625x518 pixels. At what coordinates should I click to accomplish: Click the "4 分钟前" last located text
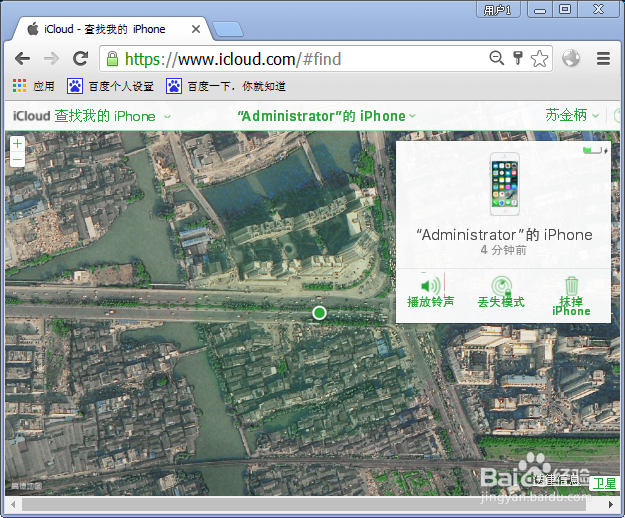coord(503,250)
